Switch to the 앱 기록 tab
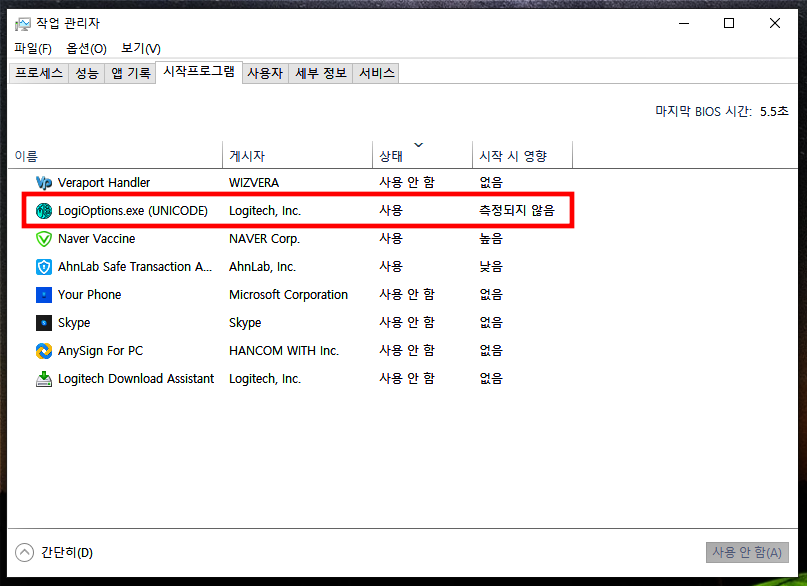This screenshot has height=586, width=807. [x=131, y=73]
